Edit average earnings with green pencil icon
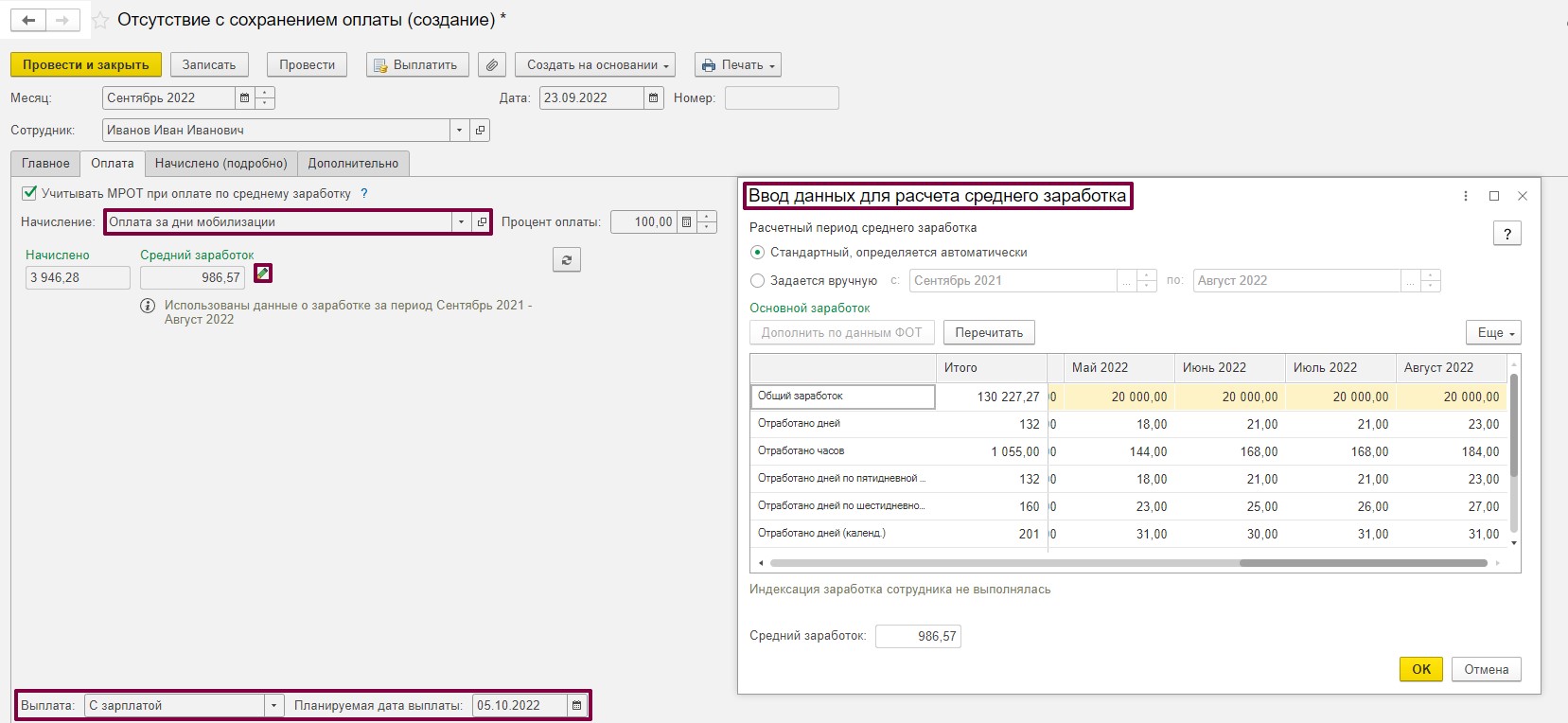The width and height of the screenshot is (1568, 723). click(263, 273)
